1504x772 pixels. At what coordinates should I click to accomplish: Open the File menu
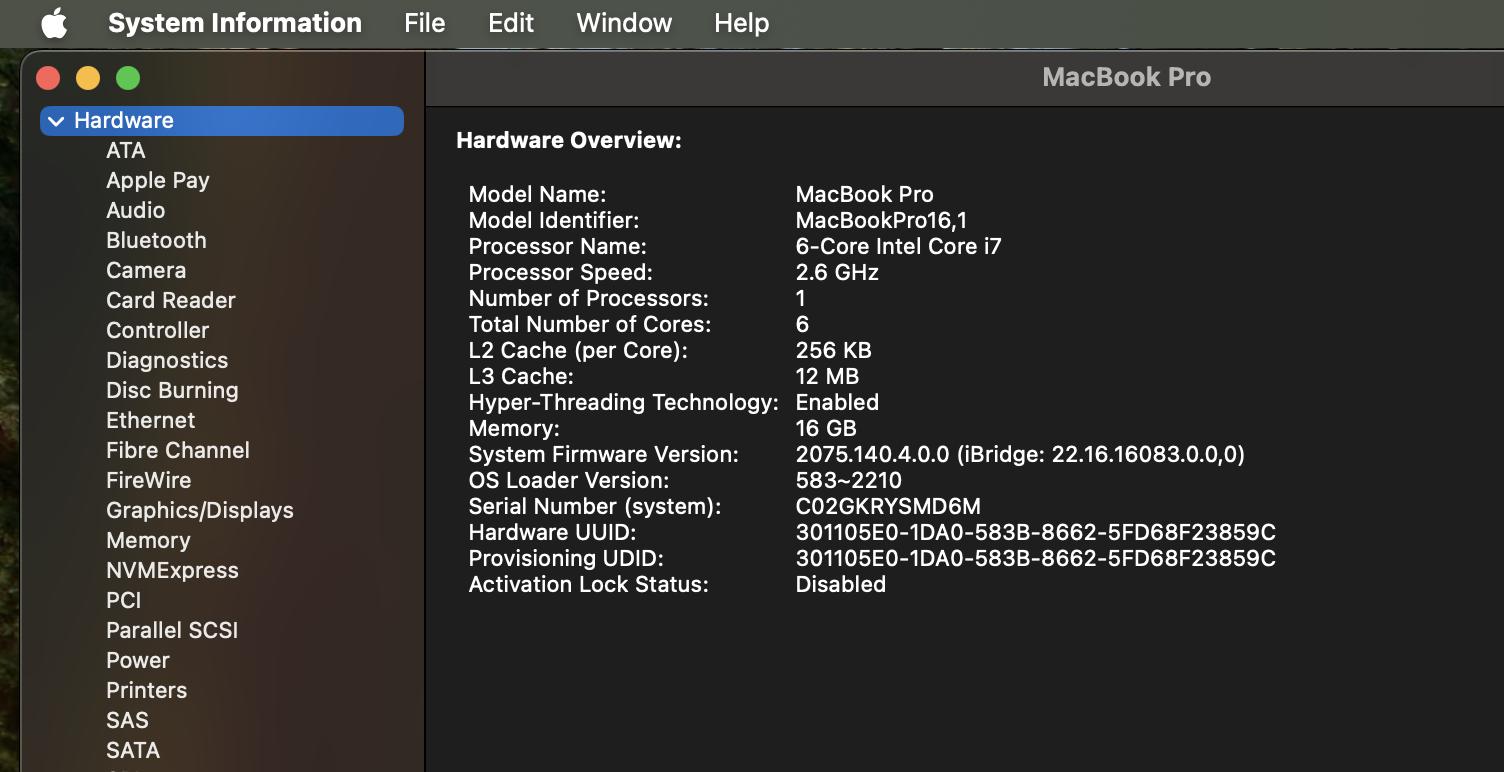pos(425,23)
